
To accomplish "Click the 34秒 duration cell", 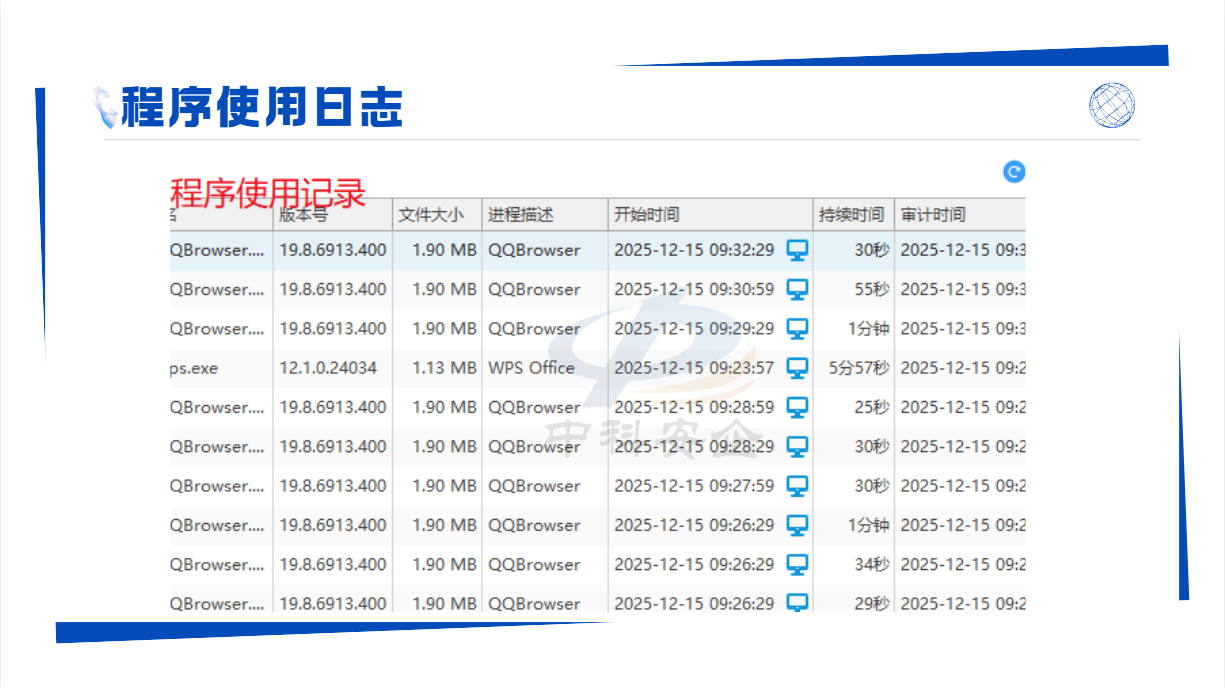I will [x=872, y=564].
